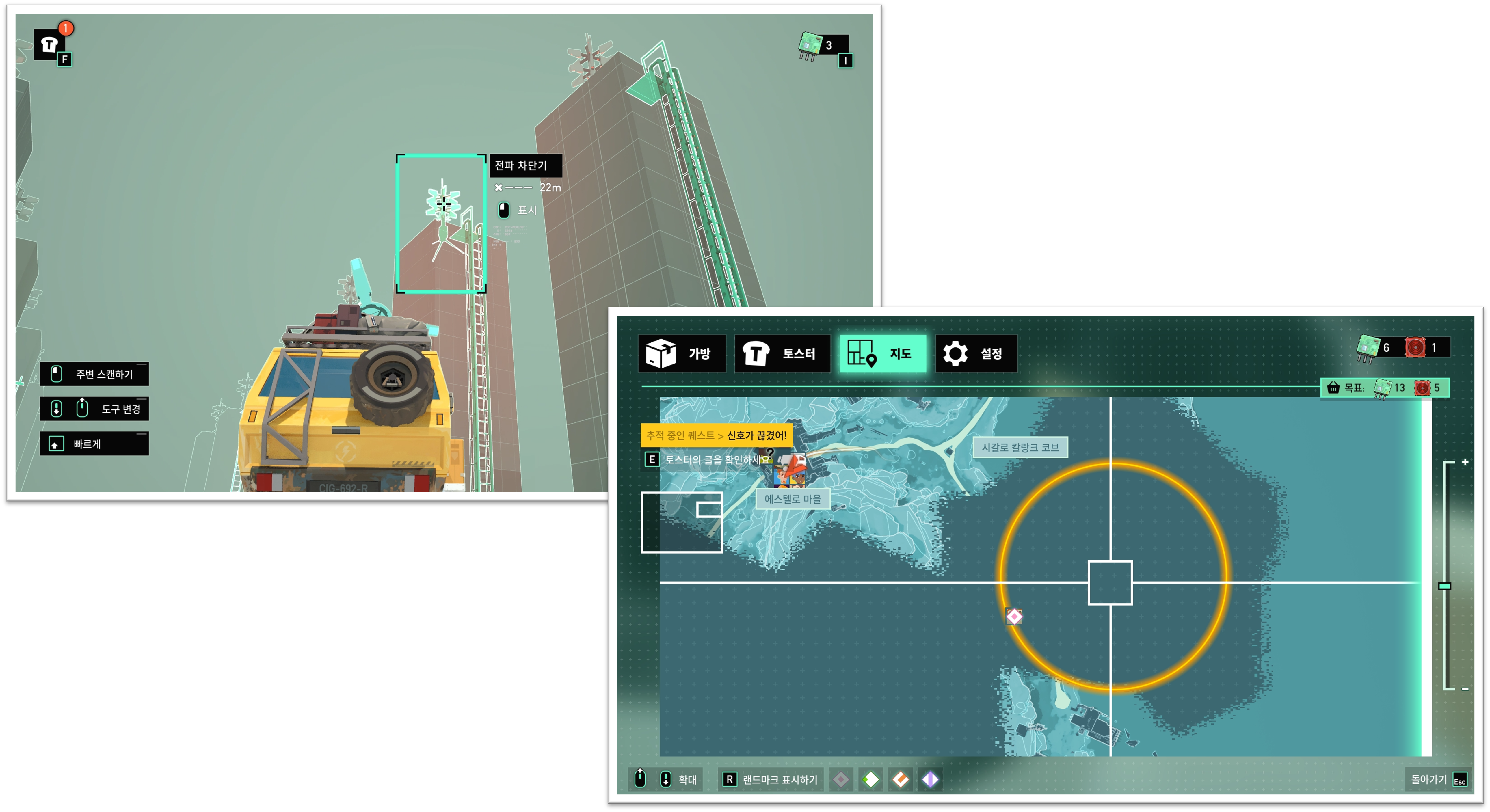Click the I key inventory badge
This screenshot has width=1490, height=812.
click(x=845, y=60)
